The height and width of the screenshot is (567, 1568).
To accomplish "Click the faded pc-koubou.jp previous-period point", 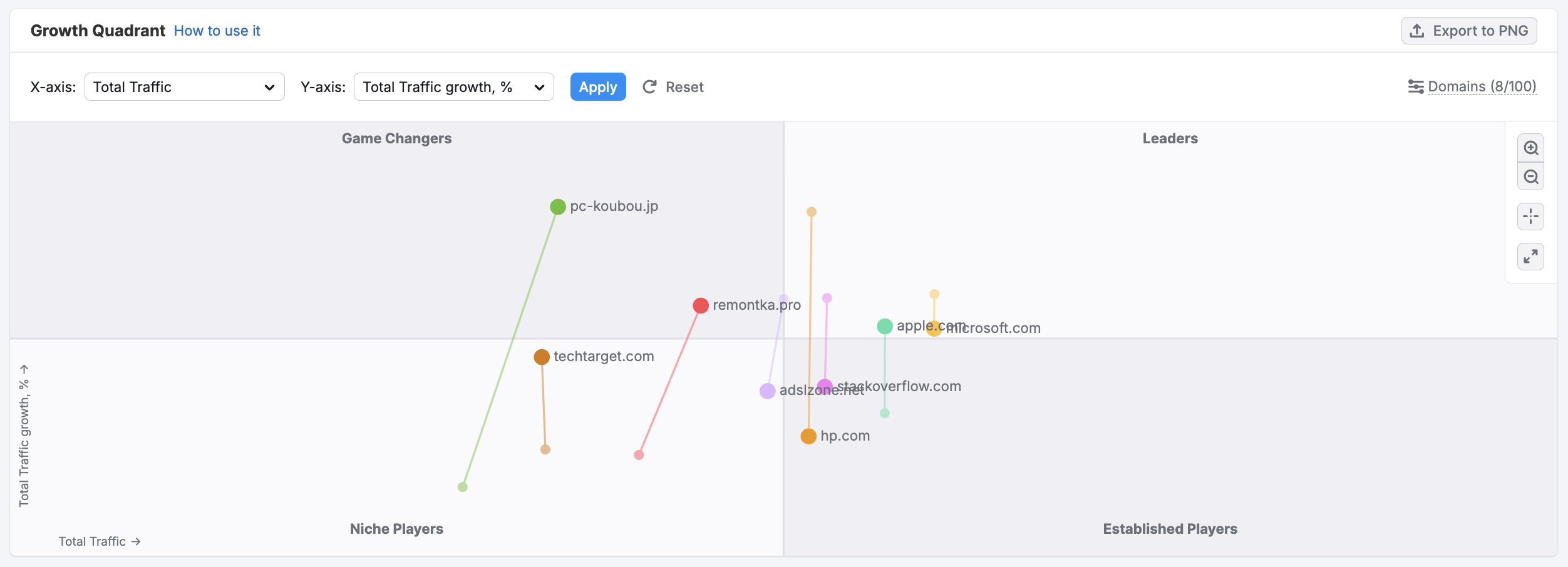I will 463,487.
